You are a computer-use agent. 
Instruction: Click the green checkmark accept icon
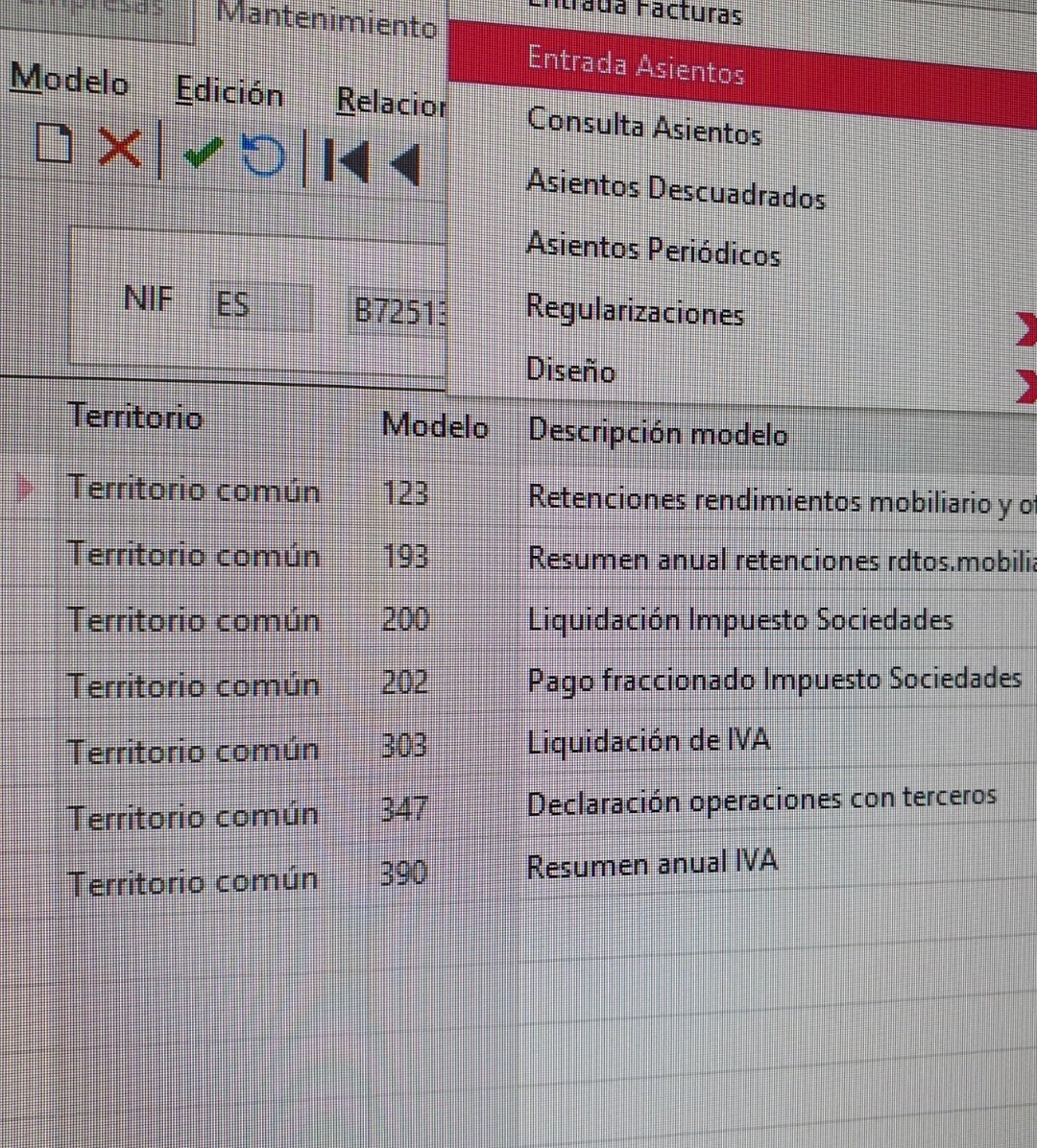(203, 151)
